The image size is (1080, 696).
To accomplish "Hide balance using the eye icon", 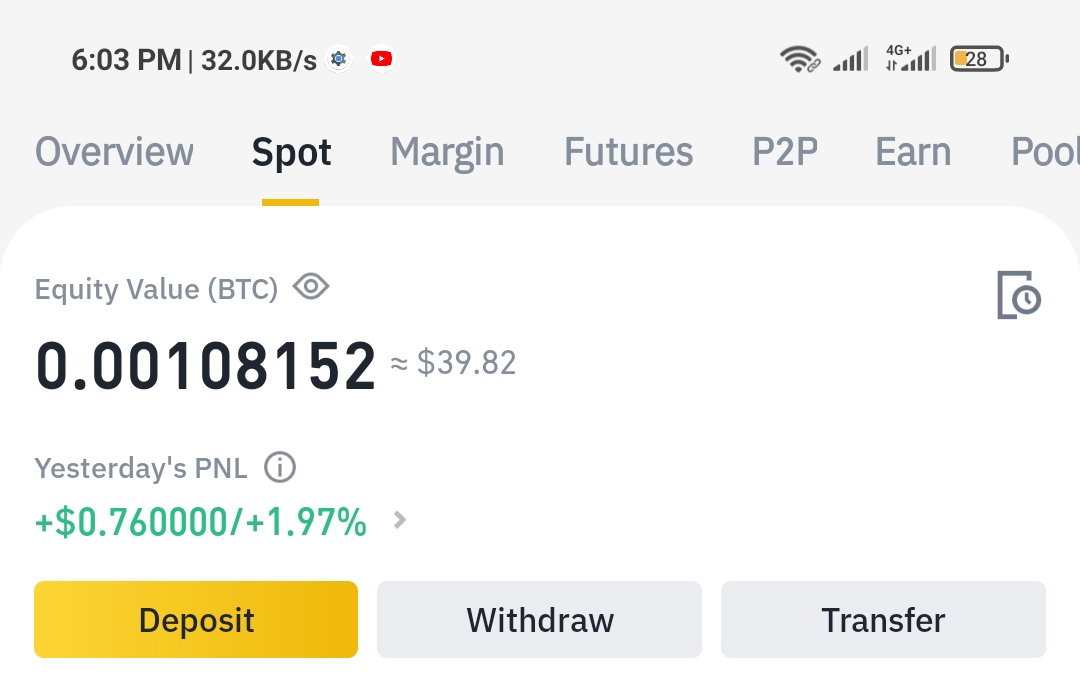I will pyautogui.click(x=311, y=286).
